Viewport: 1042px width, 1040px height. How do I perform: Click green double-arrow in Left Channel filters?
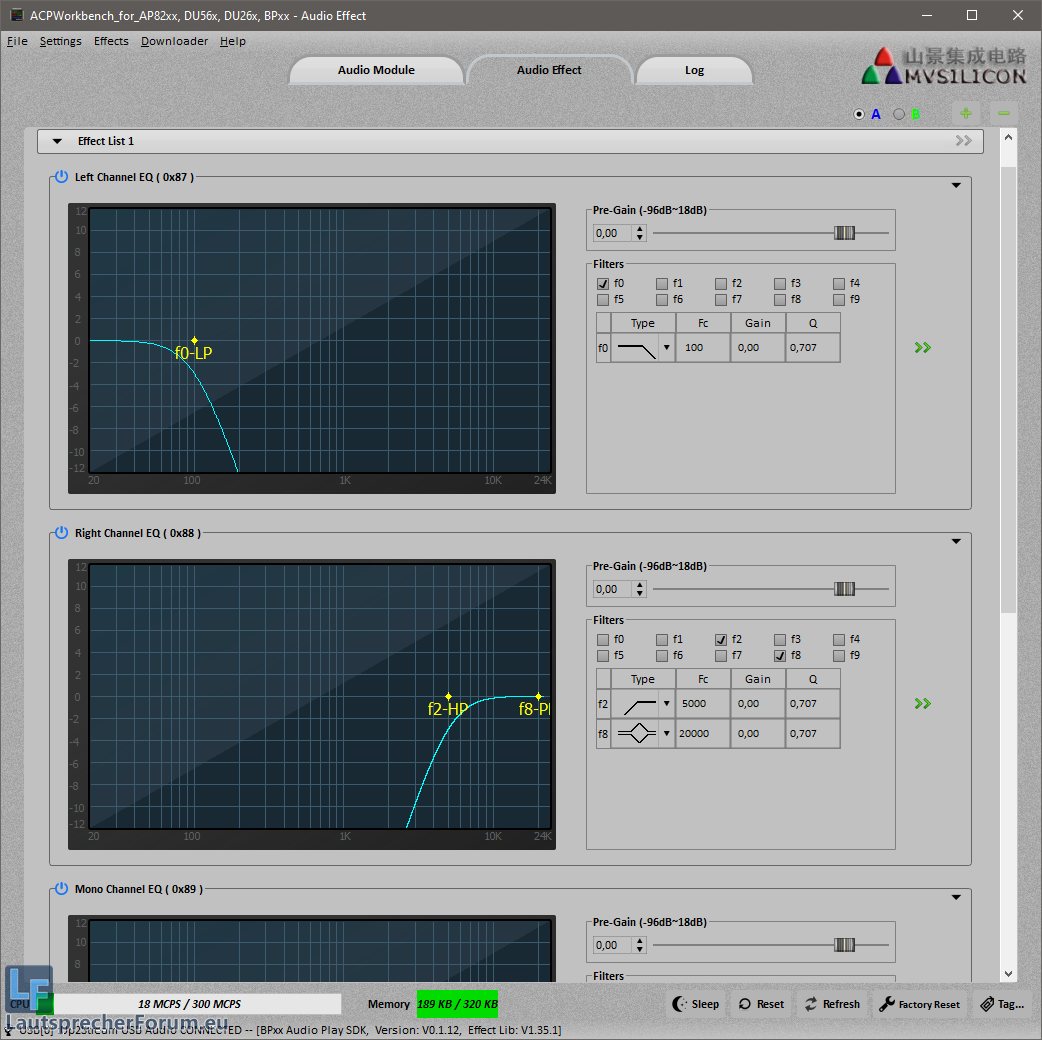click(922, 348)
